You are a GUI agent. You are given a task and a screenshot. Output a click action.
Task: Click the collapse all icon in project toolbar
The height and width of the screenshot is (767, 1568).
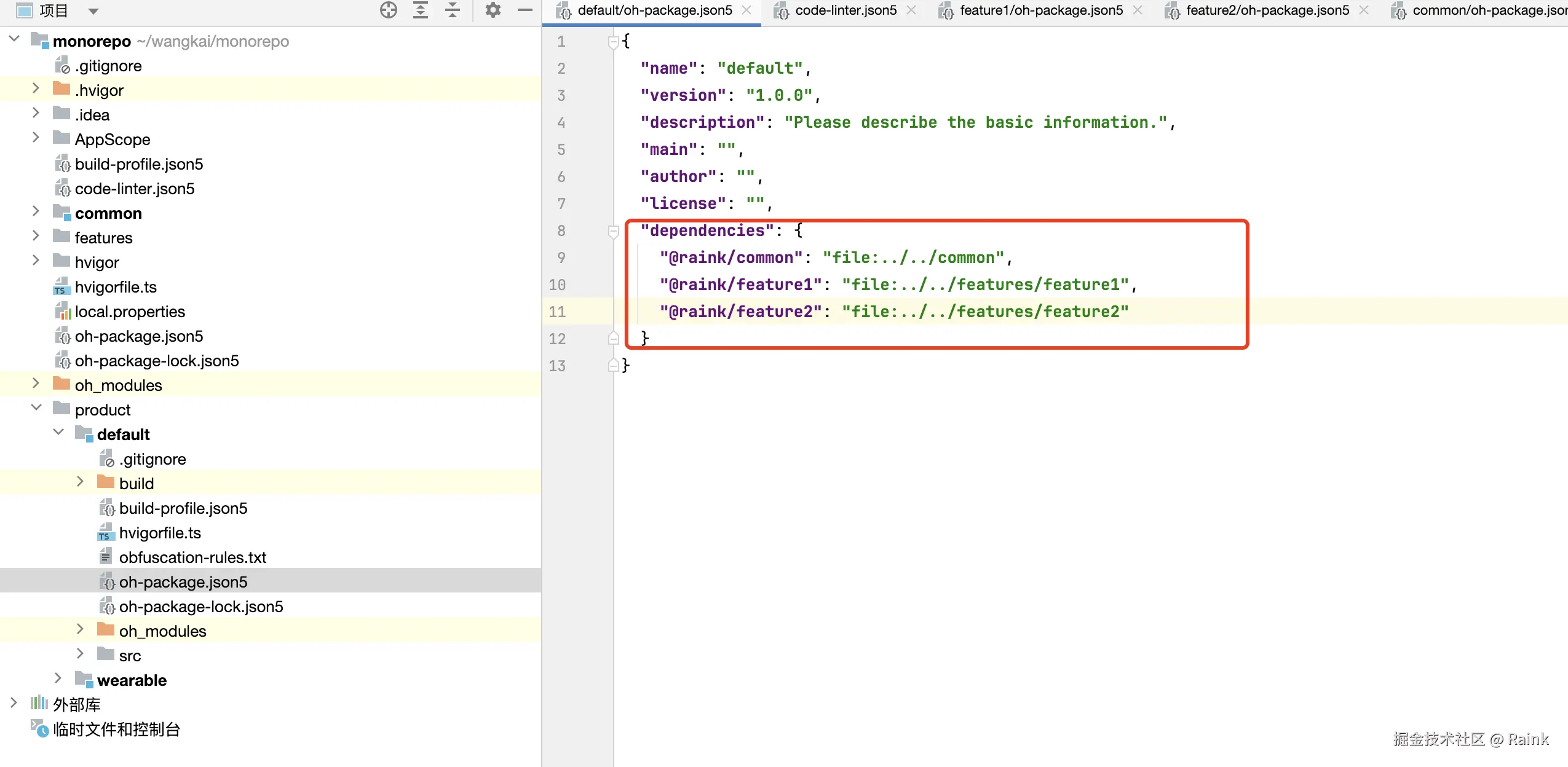point(453,10)
